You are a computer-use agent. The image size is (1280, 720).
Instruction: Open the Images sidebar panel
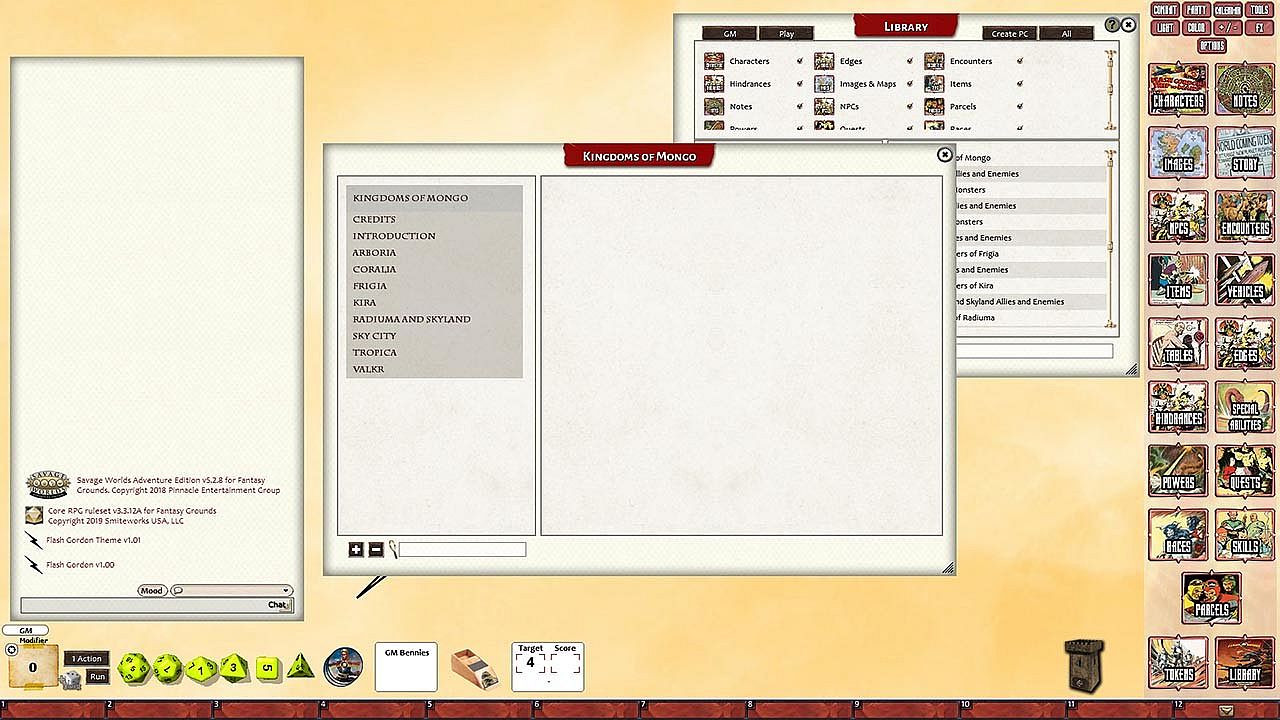1178,153
